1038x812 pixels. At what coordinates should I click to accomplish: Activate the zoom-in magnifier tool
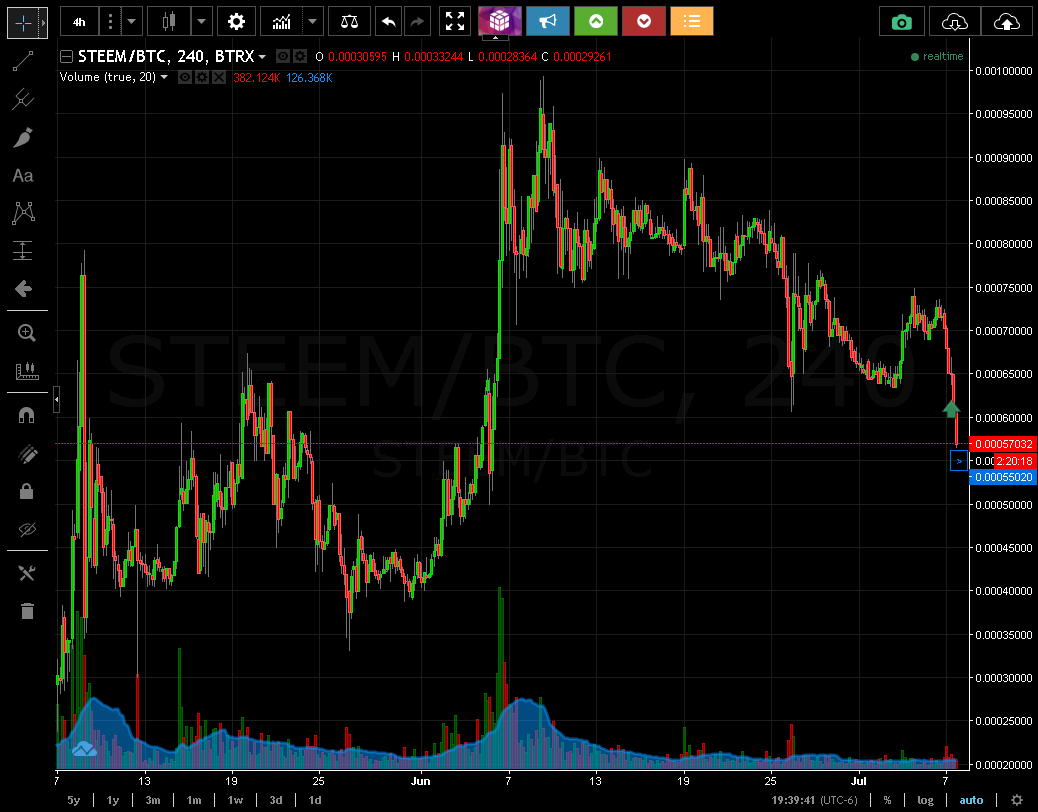(x=26, y=332)
